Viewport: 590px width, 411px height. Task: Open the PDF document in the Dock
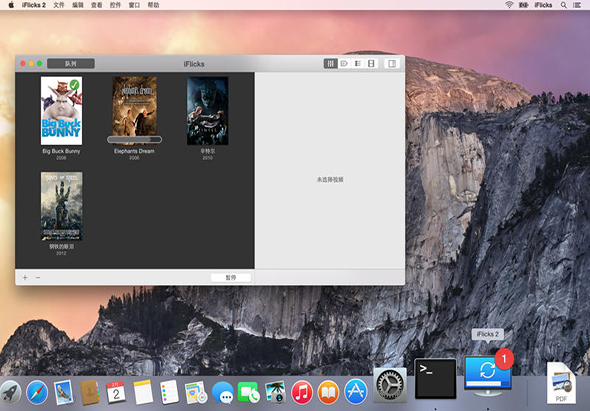pyautogui.click(x=561, y=383)
